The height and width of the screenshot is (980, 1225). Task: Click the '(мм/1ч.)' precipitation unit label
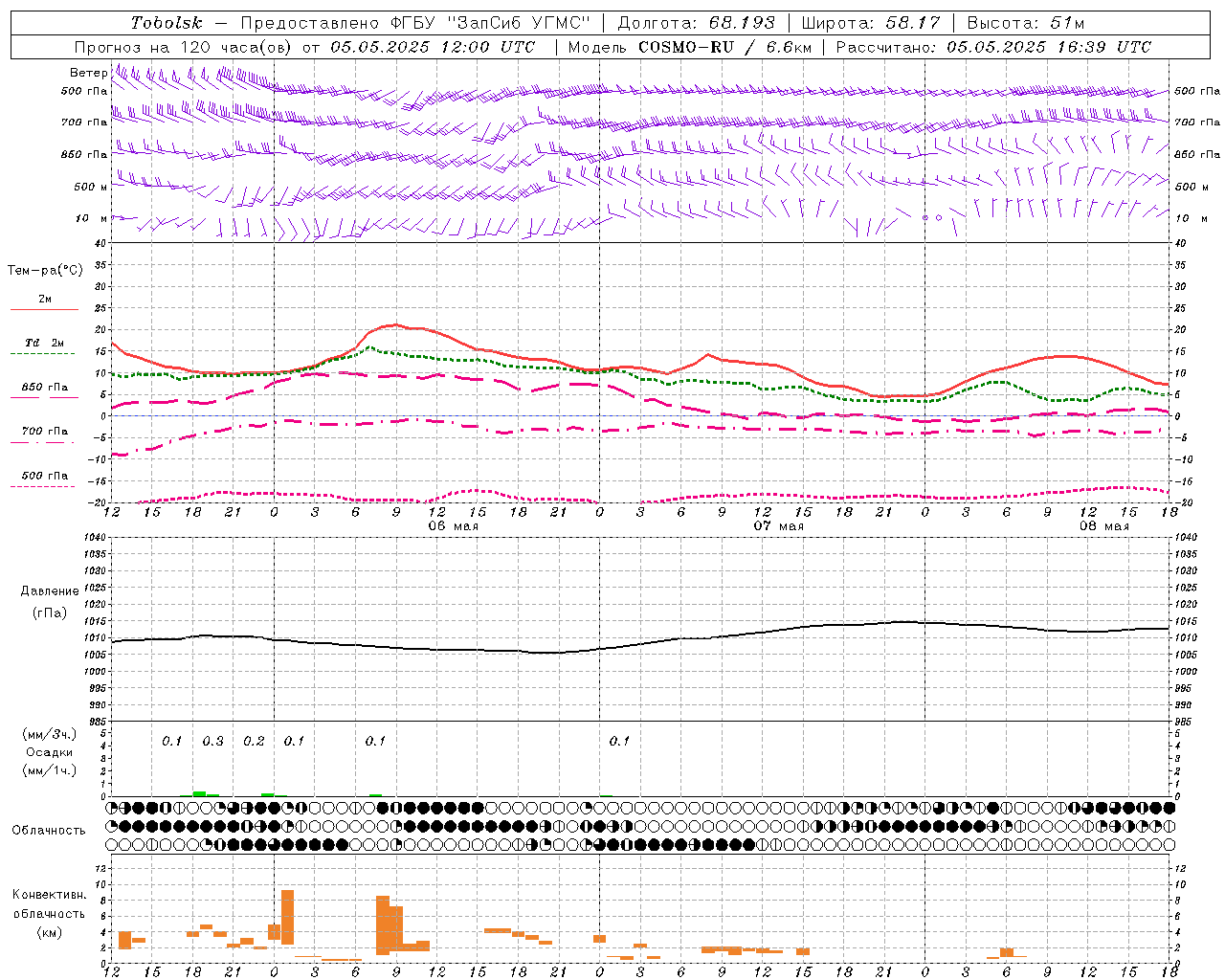pyautogui.click(x=50, y=770)
